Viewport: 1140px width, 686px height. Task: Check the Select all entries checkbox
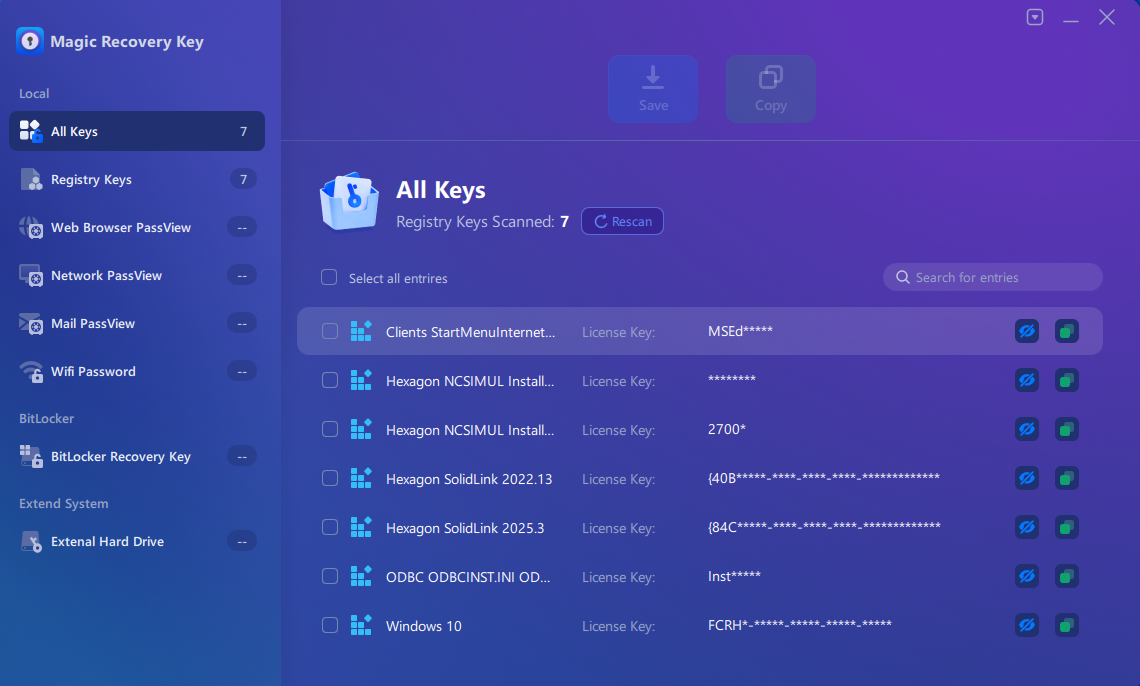[x=329, y=278]
